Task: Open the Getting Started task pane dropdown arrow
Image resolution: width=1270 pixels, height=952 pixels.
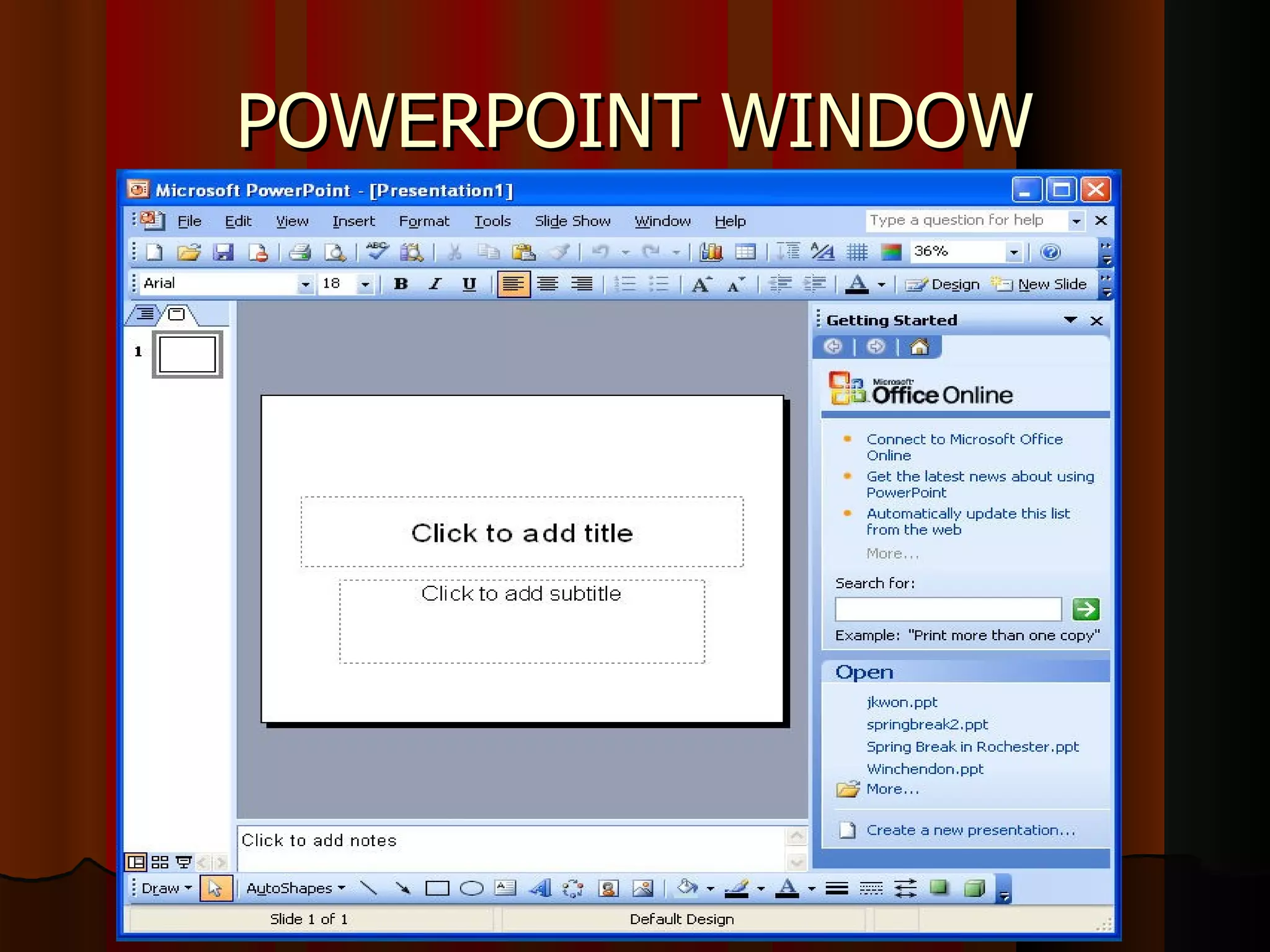Action: coord(1070,320)
